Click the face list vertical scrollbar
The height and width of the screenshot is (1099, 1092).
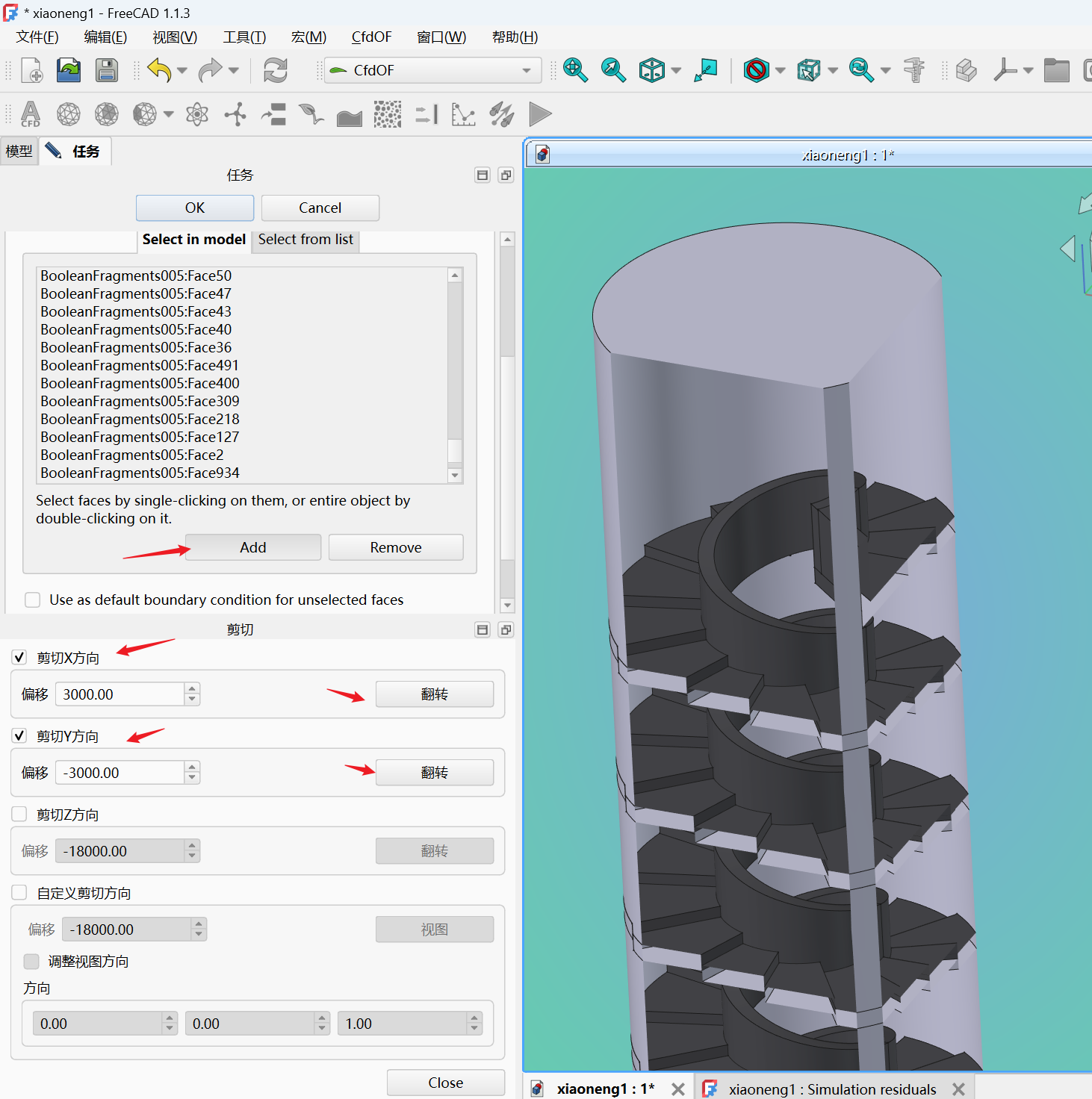click(x=455, y=375)
